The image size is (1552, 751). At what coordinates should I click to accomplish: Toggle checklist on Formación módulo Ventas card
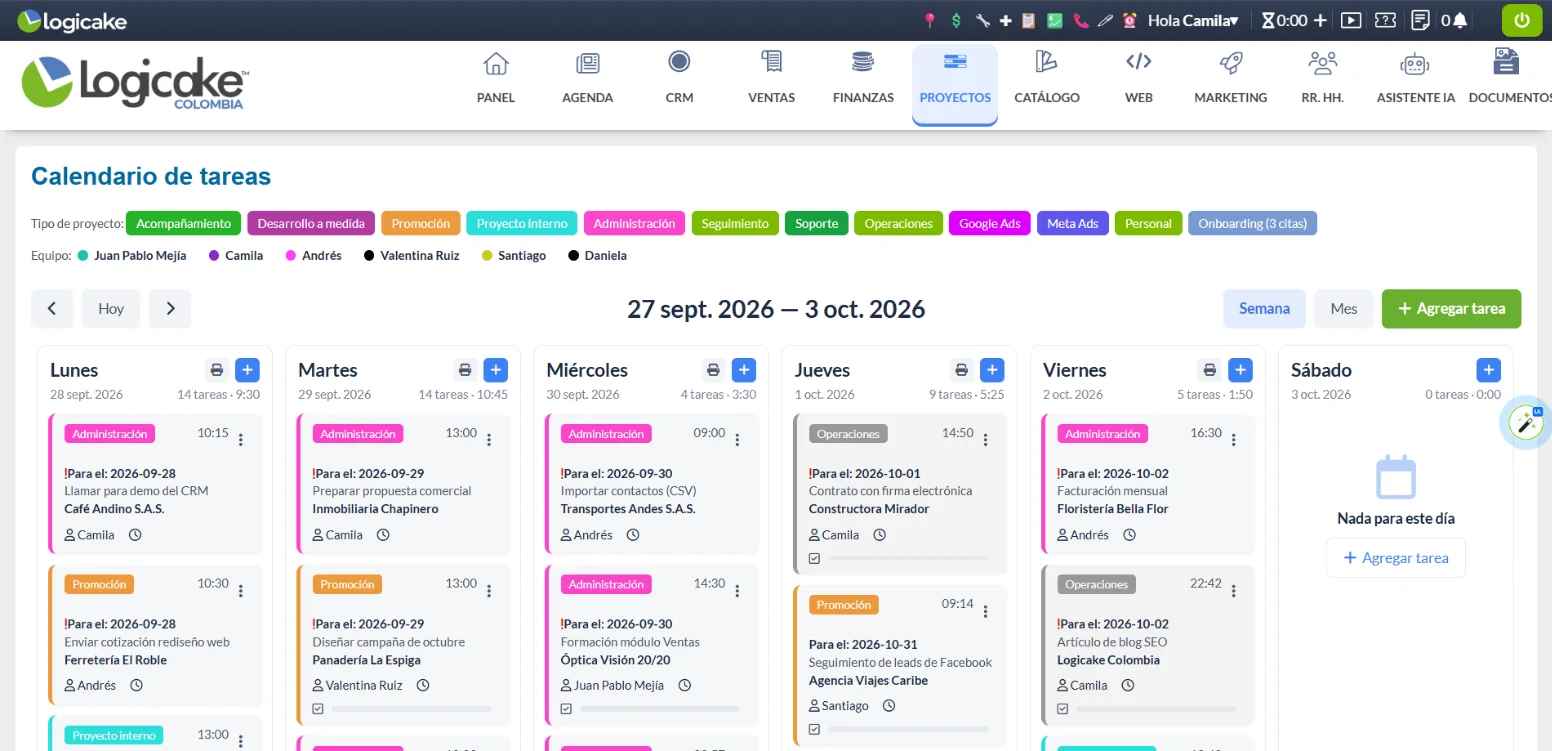566,709
